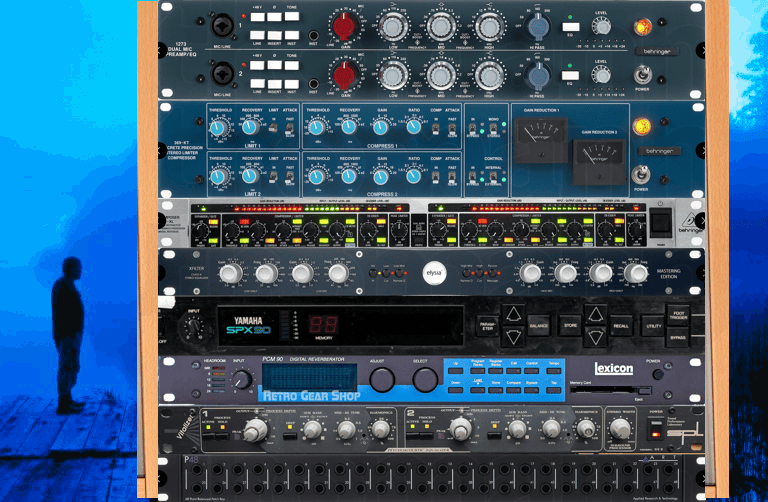Click the round elysia logo badge

[x=434, y=273]
